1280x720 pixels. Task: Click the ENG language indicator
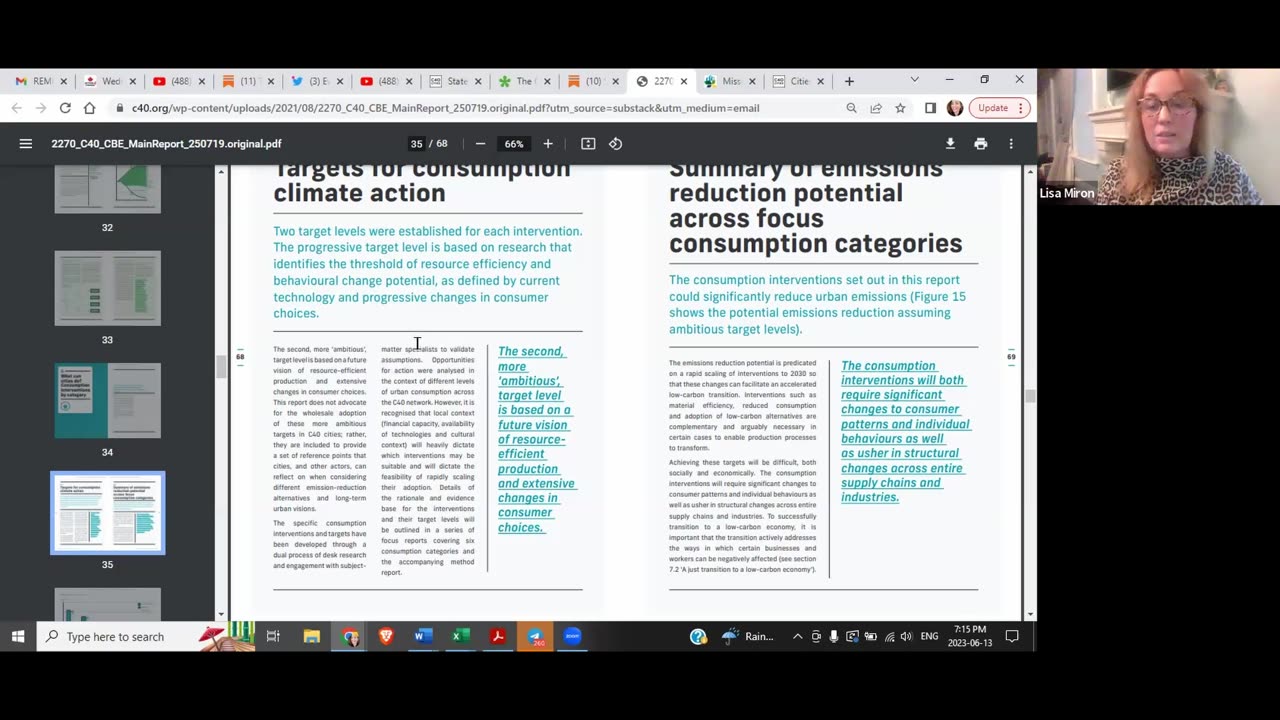click(929, 636)
